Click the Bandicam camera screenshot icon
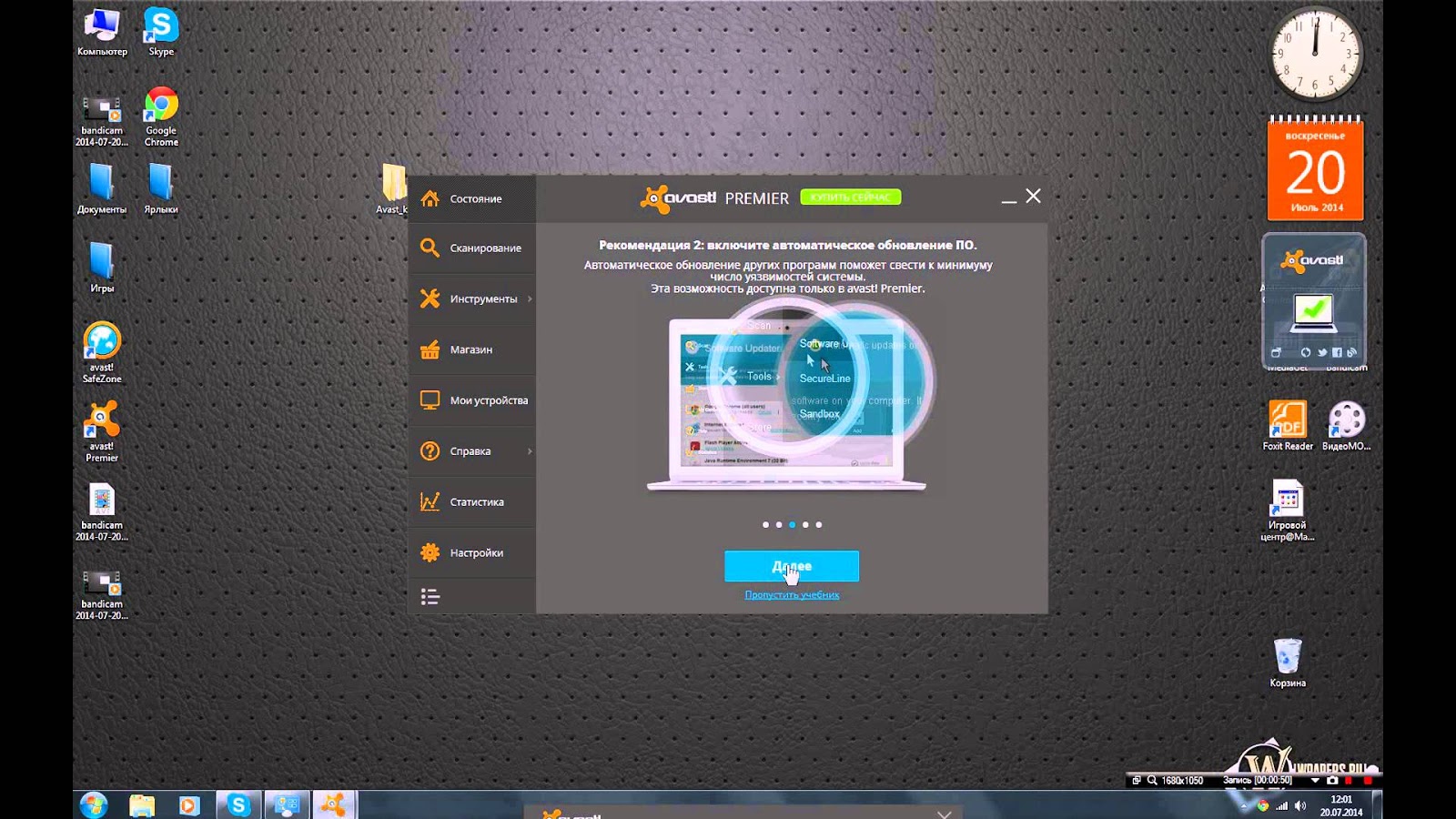The height and width of the screenshot is (819, 1456). tap(1332, 781)
